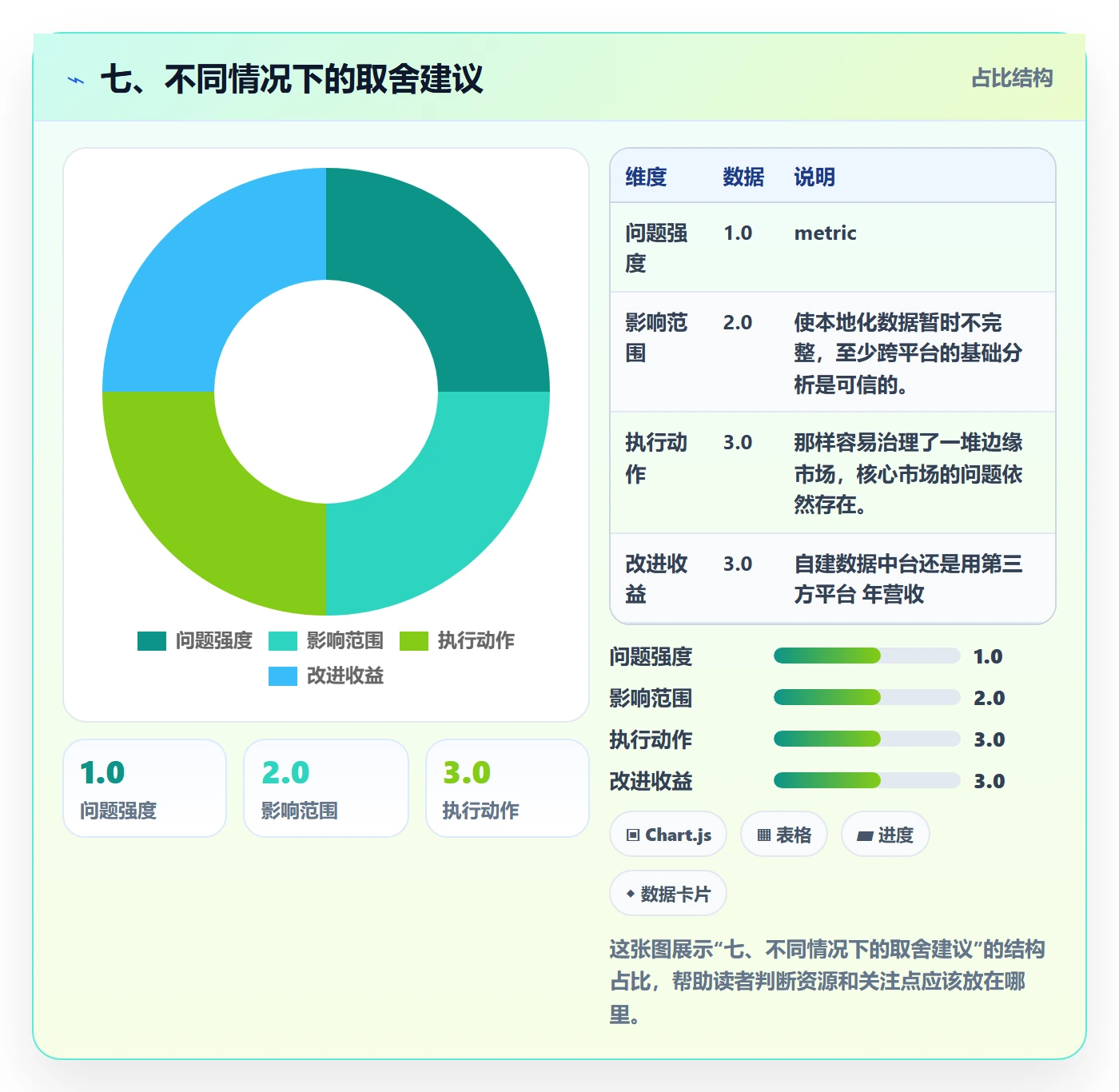Click the 改进收益 progress bar

pos(866,780)
